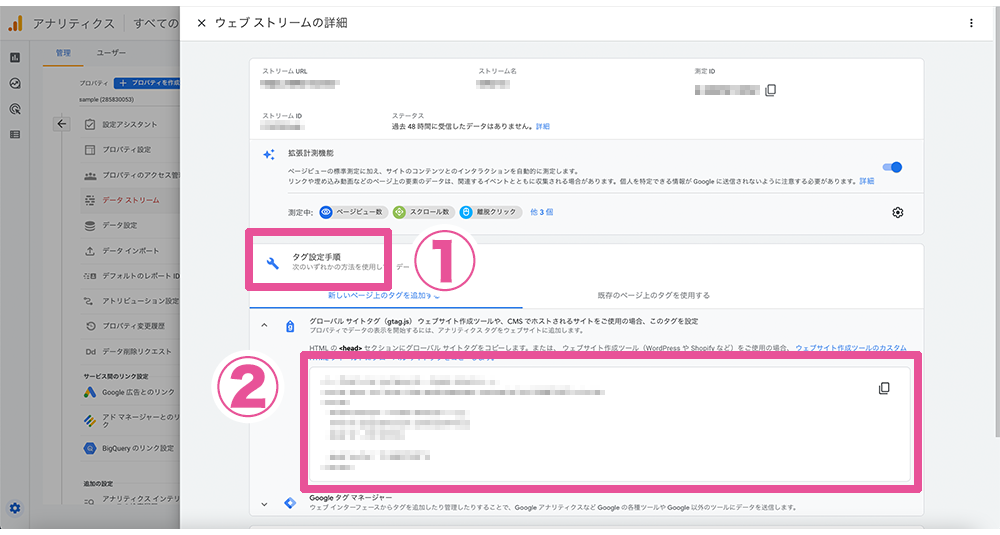
Task: Click the wrench icon for タグ設定手順
Action: 272,263
